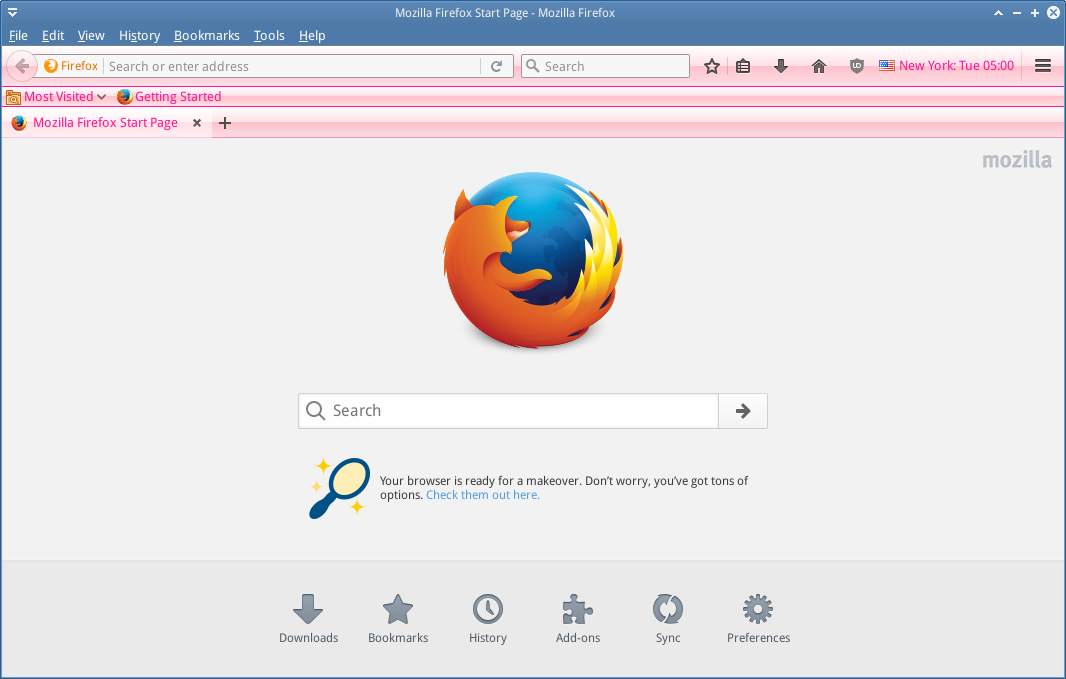Open the Tools menu
Image resolution: width=1066 pixels, height=679 pixels.
pos(269,35)
